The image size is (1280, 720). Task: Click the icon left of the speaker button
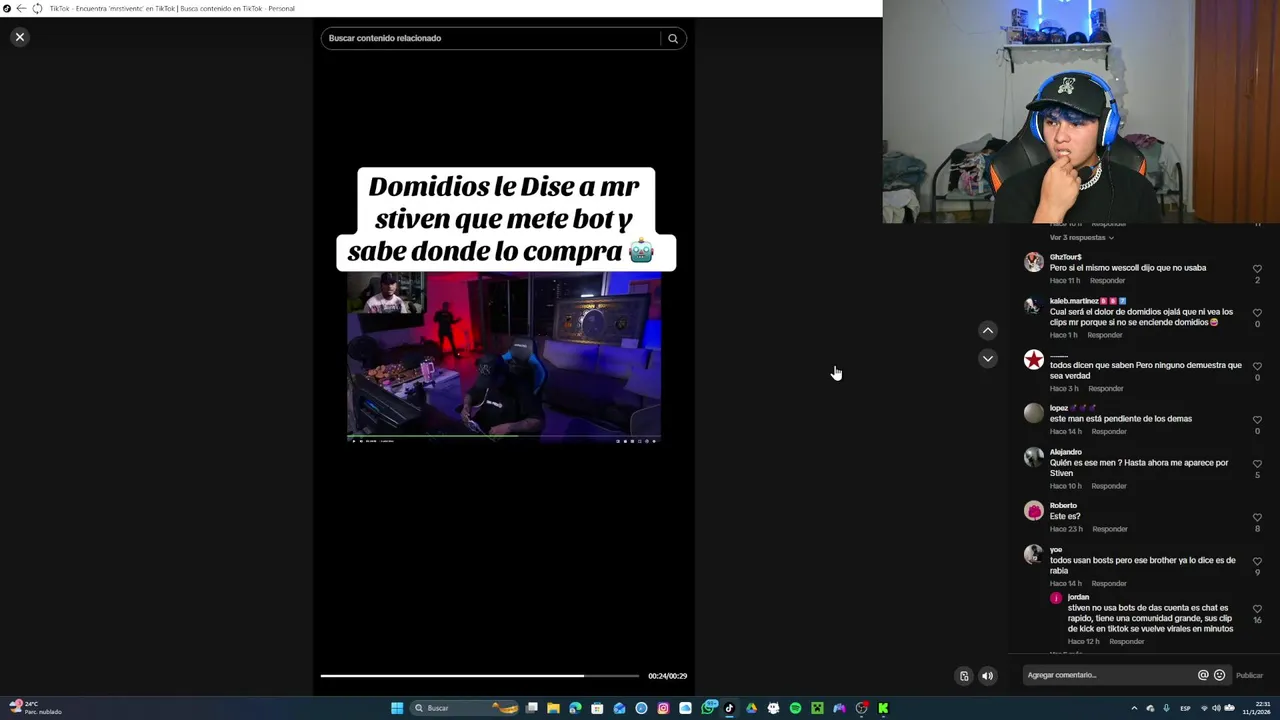[964, 676]
